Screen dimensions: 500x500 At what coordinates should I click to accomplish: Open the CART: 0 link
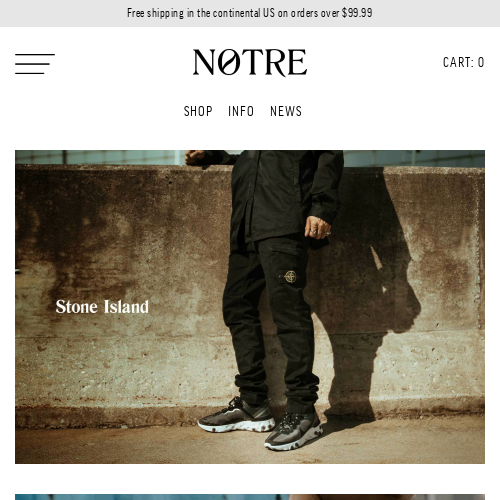click(x=463, y=62)
